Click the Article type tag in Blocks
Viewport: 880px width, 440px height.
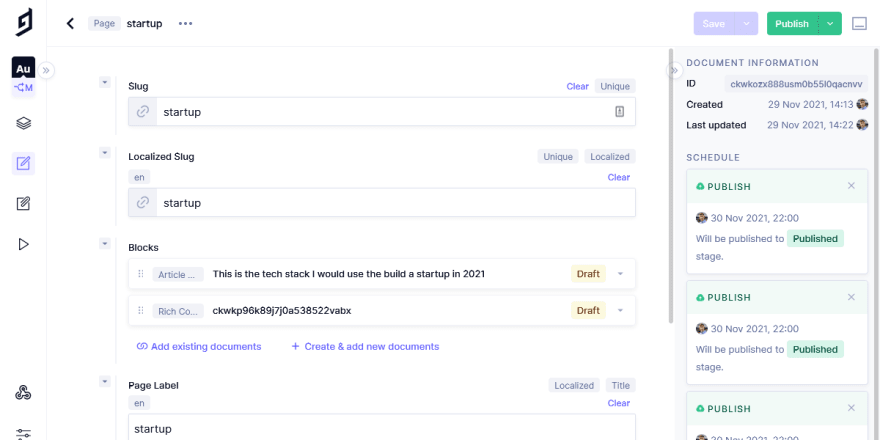(178, 274)
